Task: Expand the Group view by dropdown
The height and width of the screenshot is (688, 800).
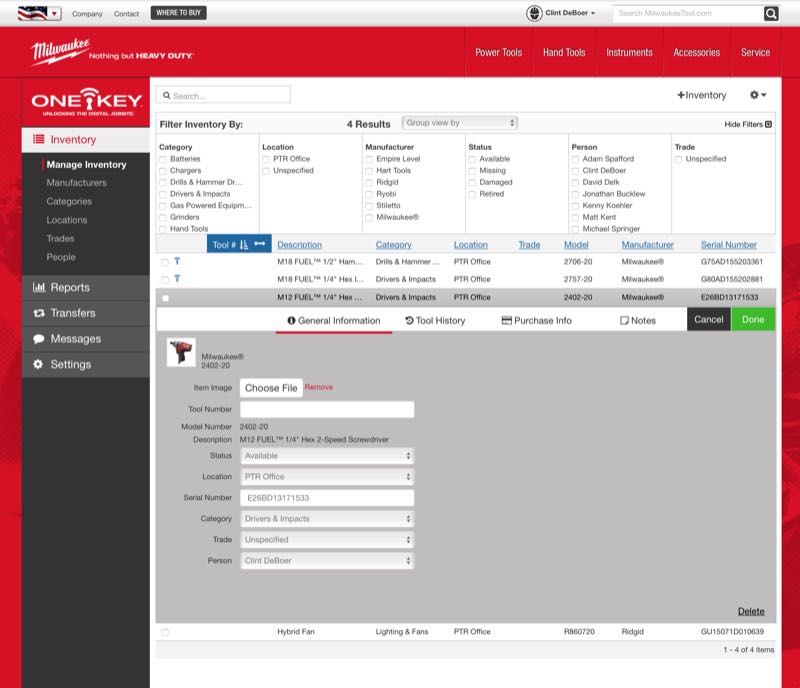Action: click(x=459, y=123)
